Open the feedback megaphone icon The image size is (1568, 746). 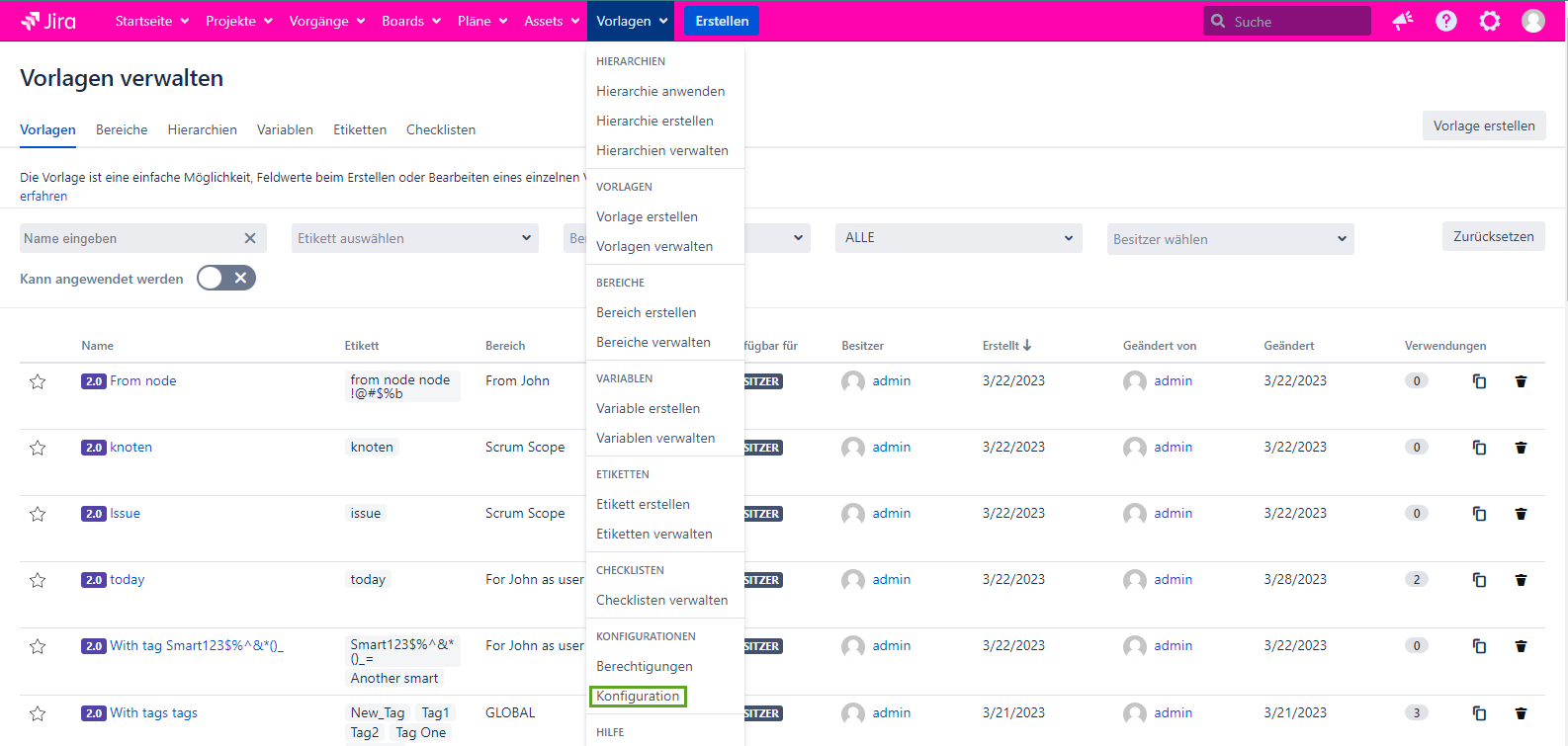click(x=1402, y=21)
